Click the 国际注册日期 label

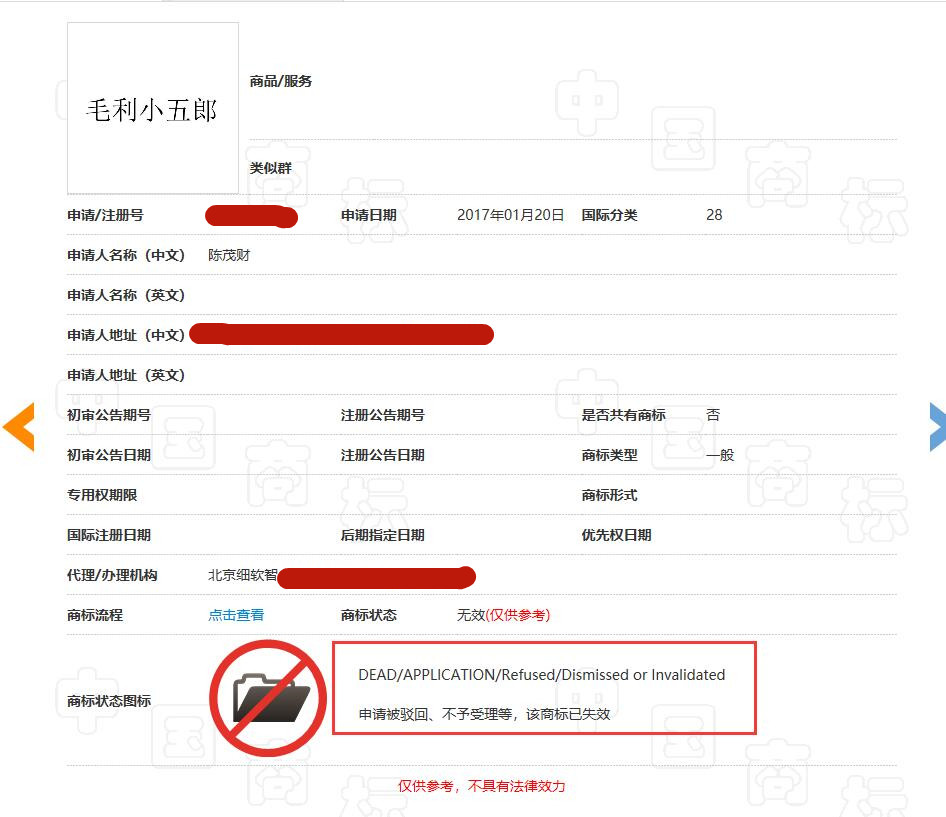click(109, 535)
